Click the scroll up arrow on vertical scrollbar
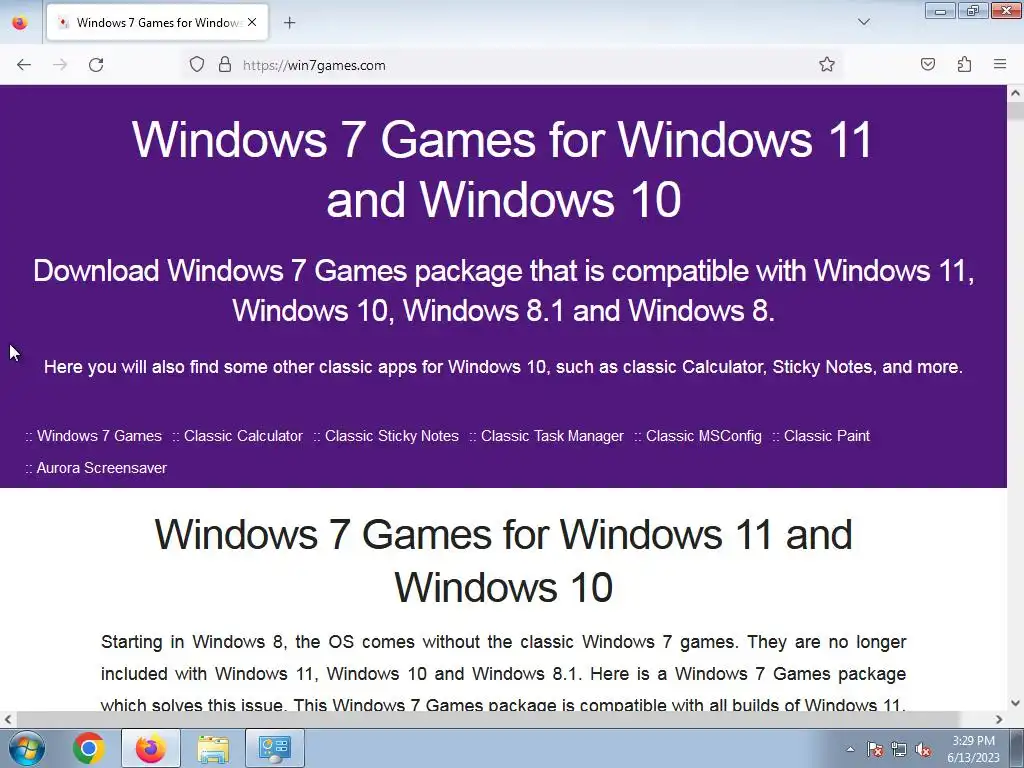Image resolution: width=1024 pixels, height=768 pixels. (1015, 93)
